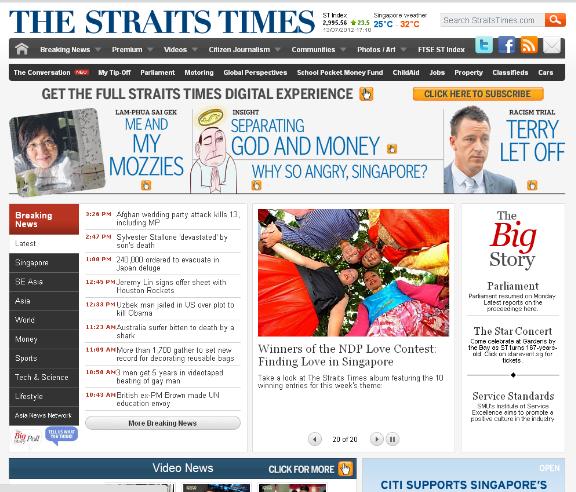Open The Conversation in the secondary nav bar
This screenshot has width=576, height=492.
[42, 72]
